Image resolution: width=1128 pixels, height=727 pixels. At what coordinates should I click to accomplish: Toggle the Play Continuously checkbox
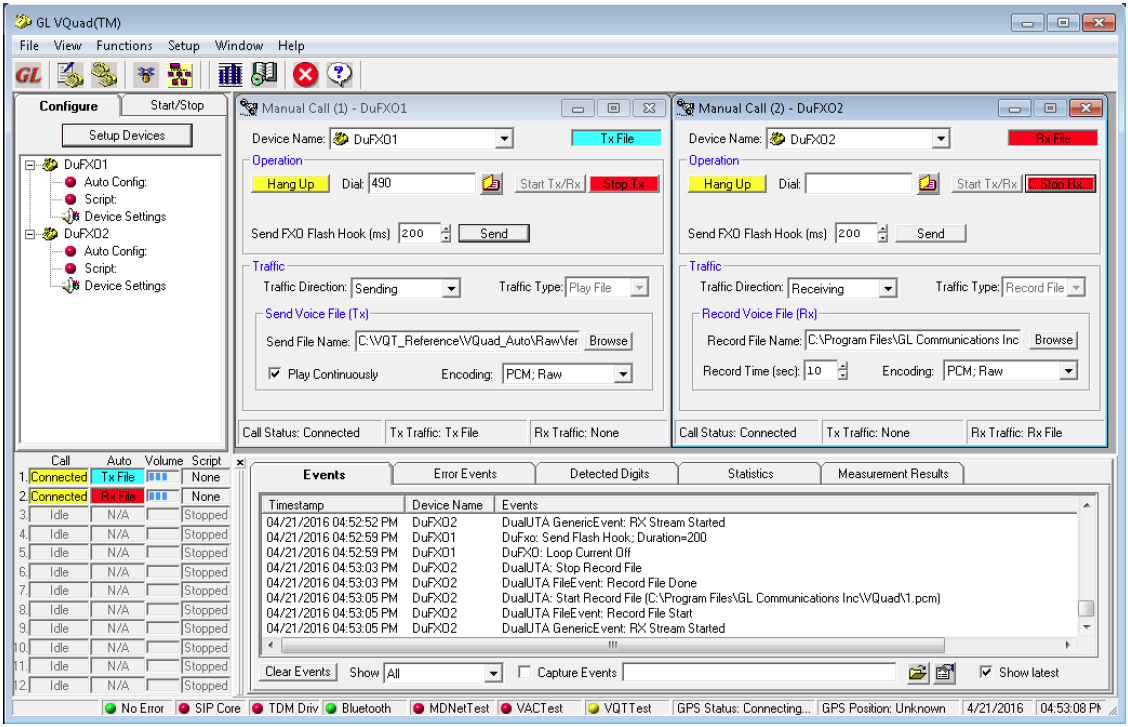coord(274,374)
